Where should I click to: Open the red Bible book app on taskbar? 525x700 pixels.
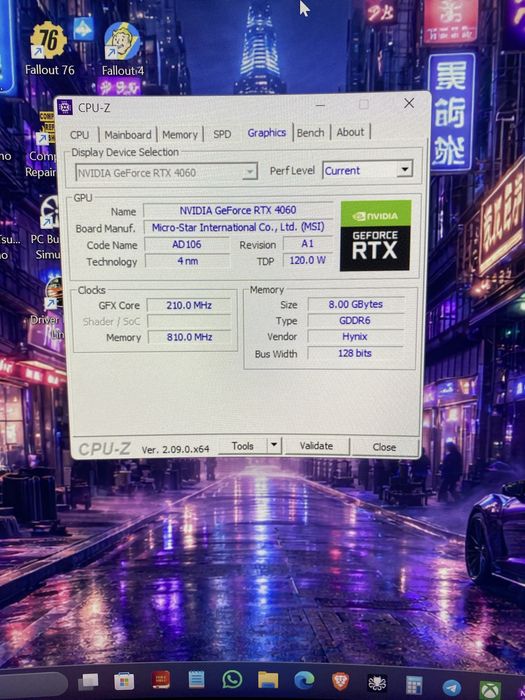coord(160,680)
